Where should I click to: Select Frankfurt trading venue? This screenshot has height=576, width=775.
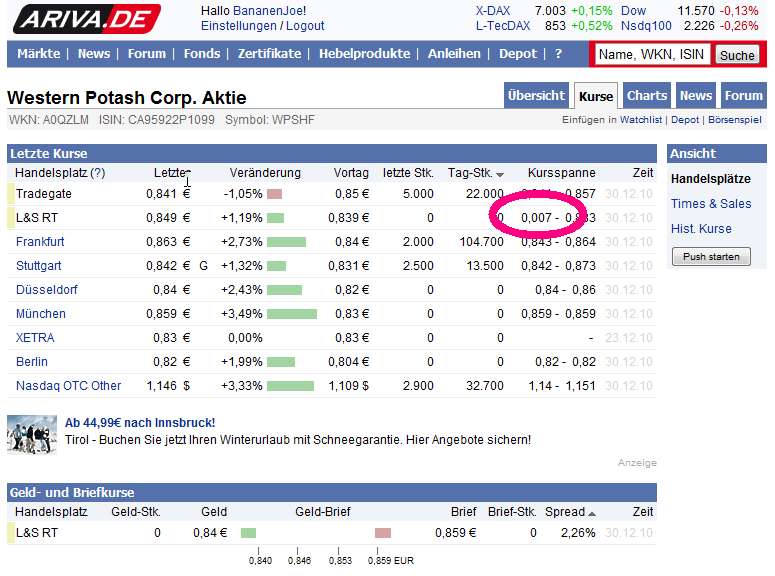pos(40,242)
